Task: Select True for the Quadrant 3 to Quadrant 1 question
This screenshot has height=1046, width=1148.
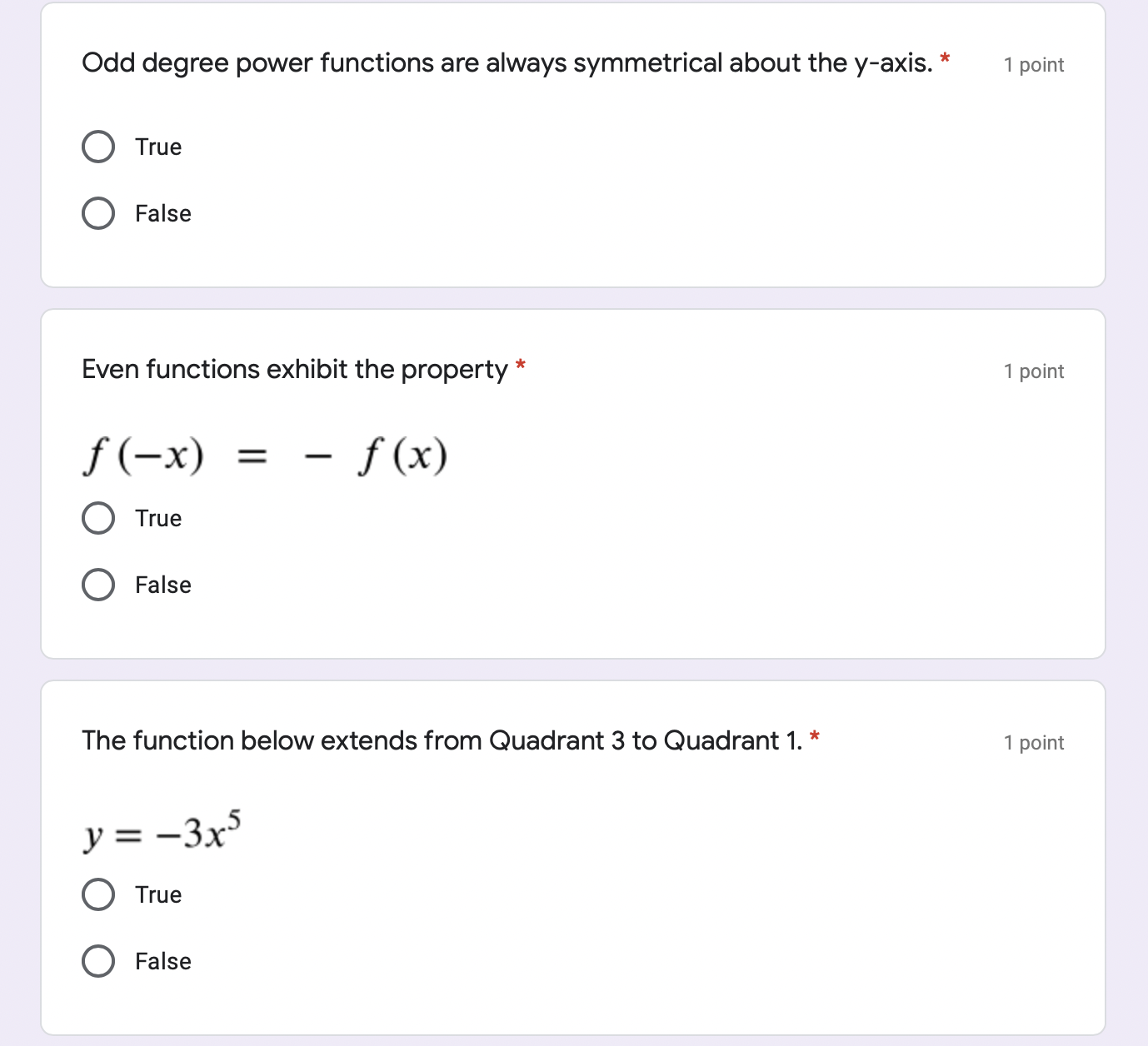Action: click(x=97, y=894)
